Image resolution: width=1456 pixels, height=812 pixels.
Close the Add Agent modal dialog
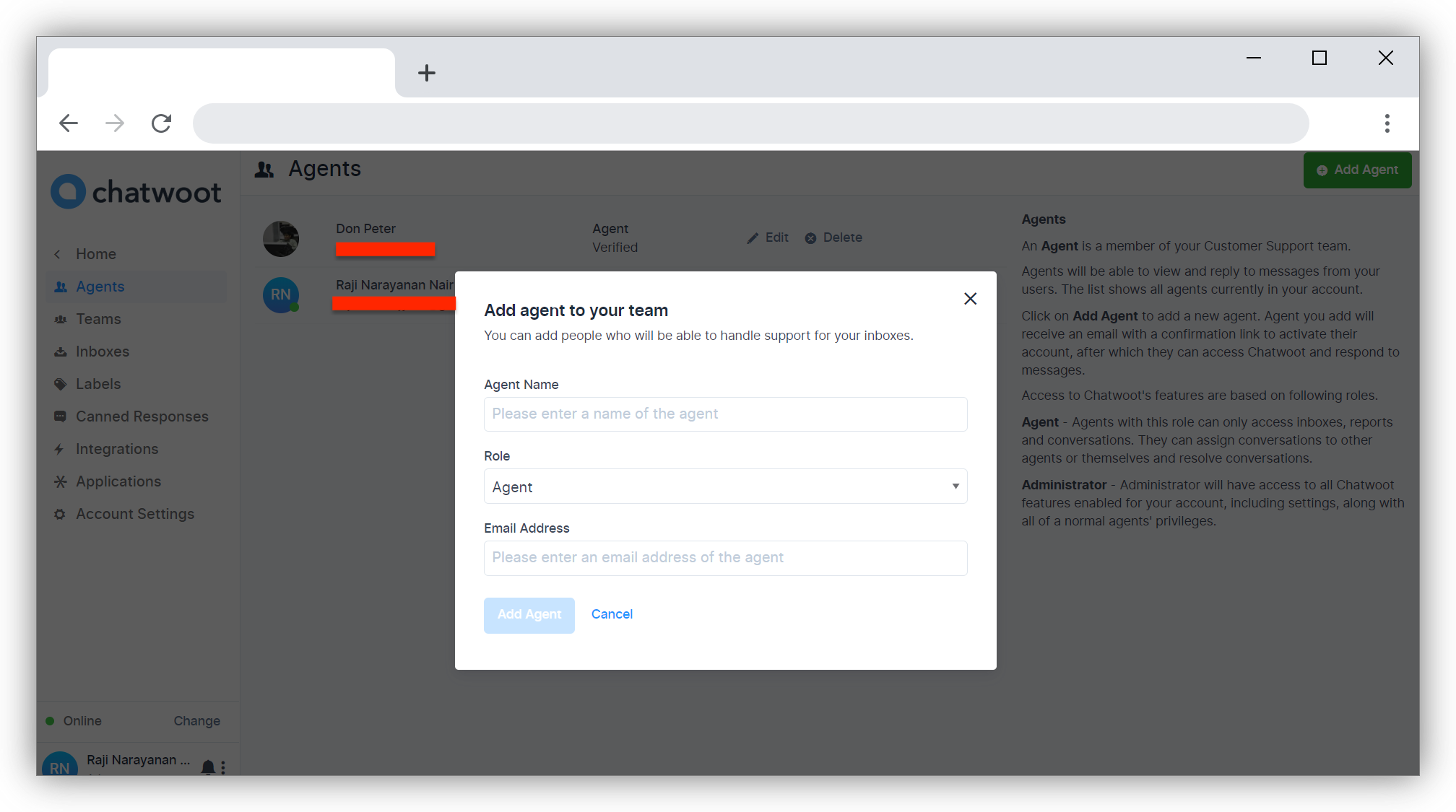click(969, 298)
